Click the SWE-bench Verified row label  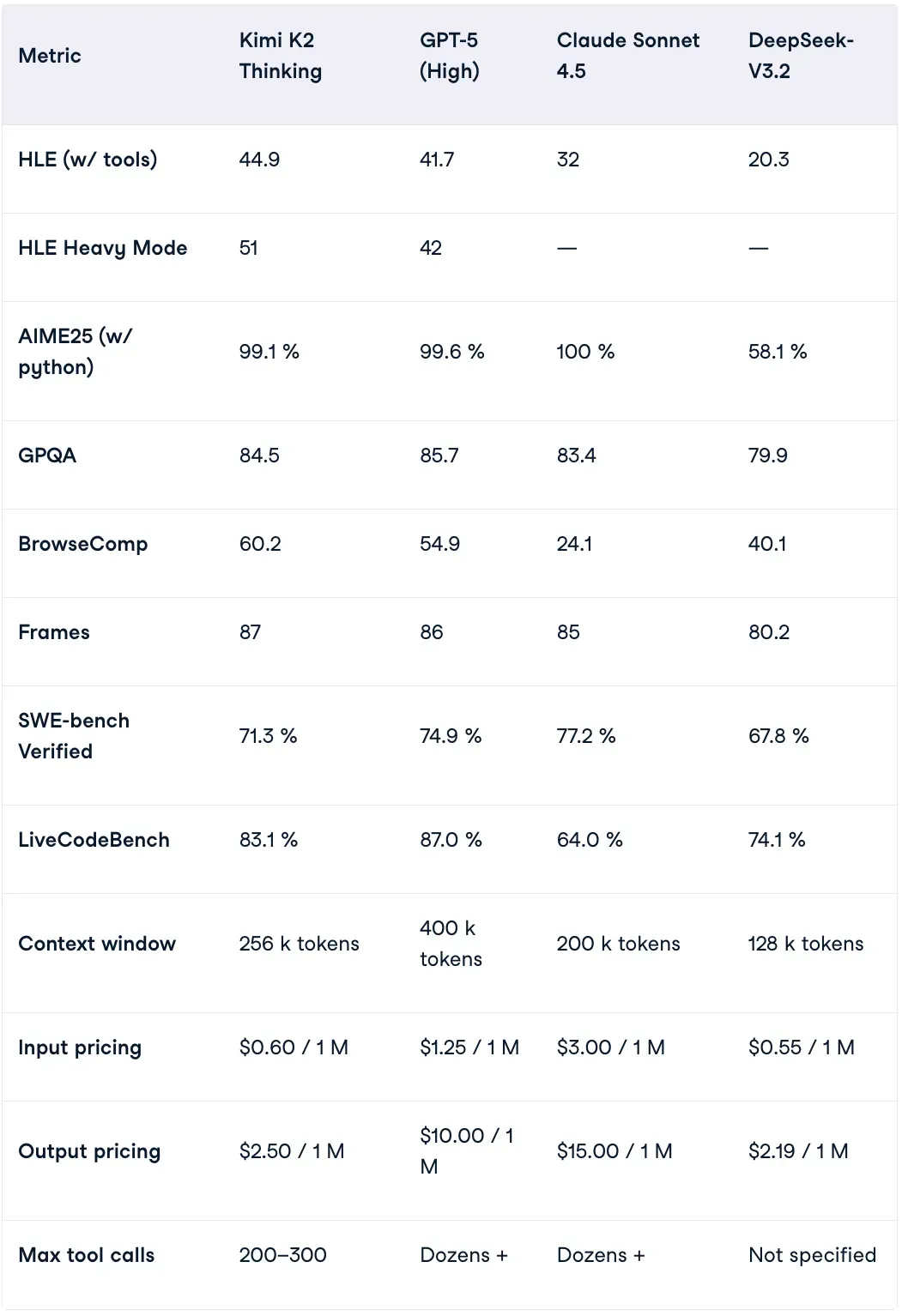[x=74, y=736]
